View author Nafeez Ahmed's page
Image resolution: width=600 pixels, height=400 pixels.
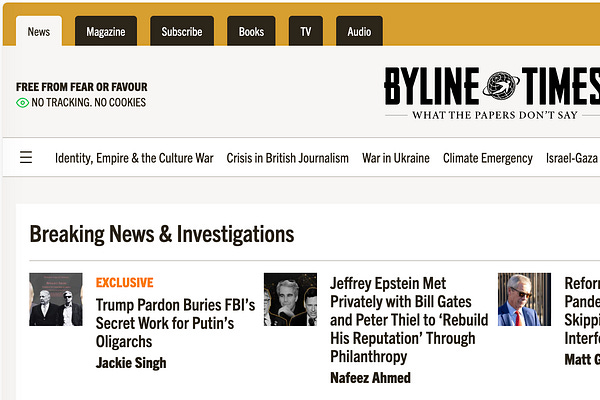370,378
